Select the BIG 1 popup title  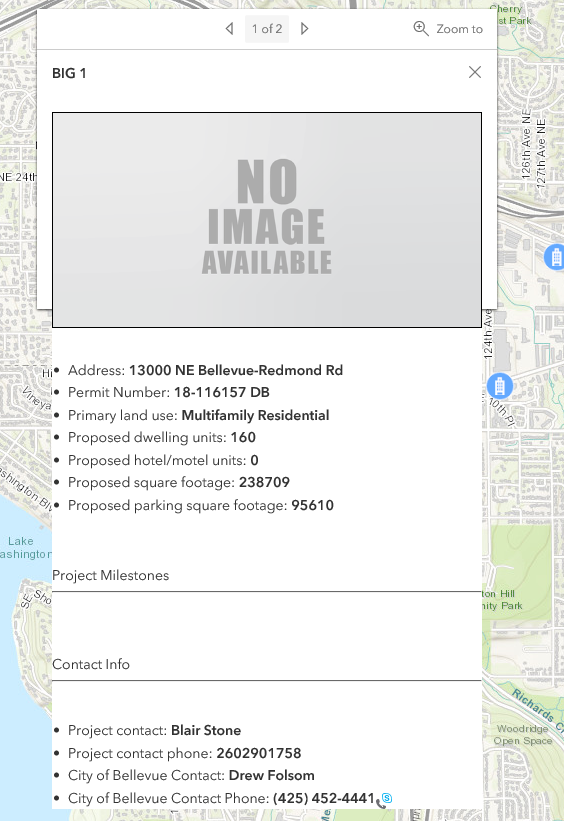69,73
